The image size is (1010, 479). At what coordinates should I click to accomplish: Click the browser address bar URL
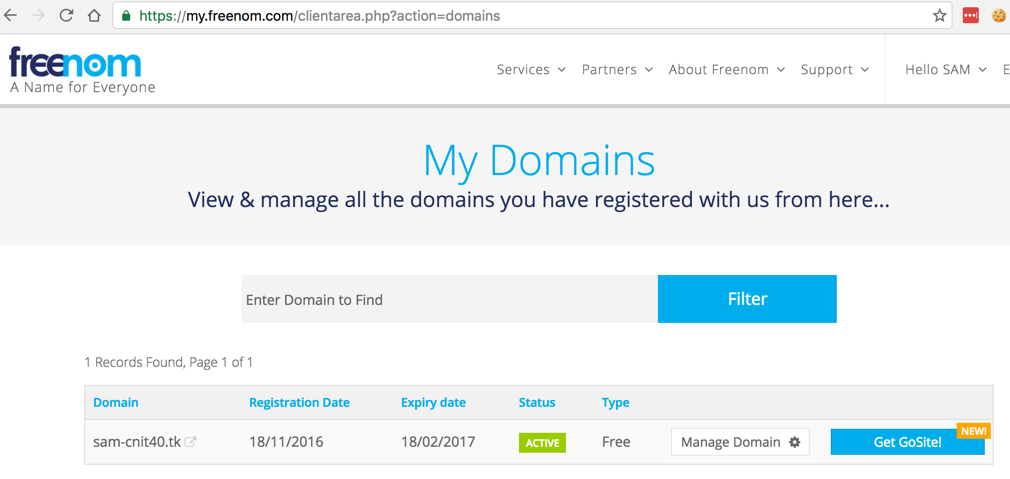319,16
